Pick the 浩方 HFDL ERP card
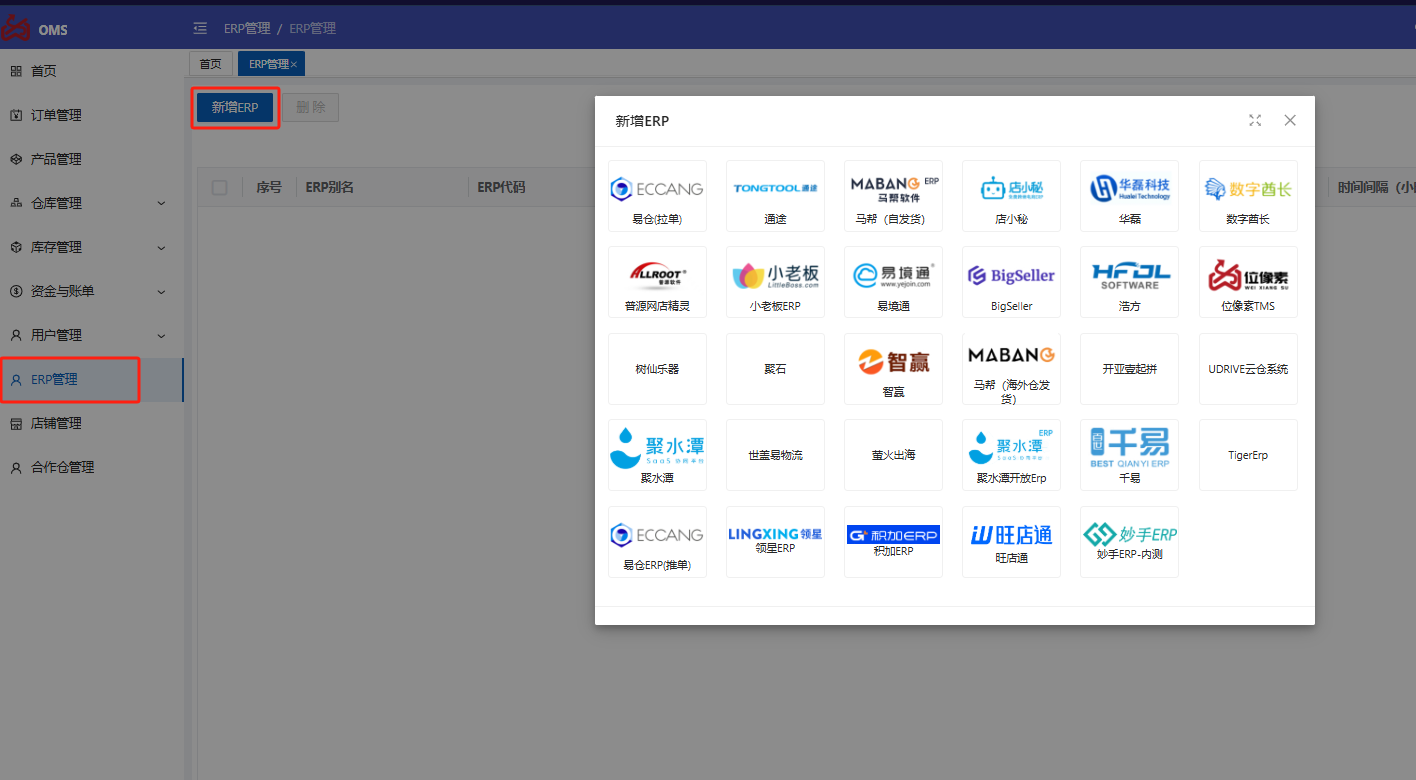Viewport: 1416px width, 780px height. 1129,282
